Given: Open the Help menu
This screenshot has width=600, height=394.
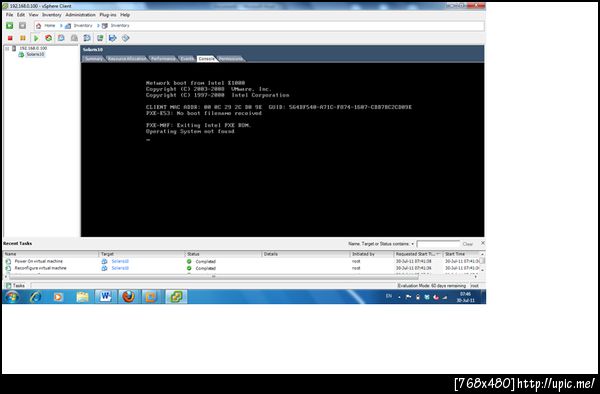Looking at the screenshot, I should [x=125, y=15].
